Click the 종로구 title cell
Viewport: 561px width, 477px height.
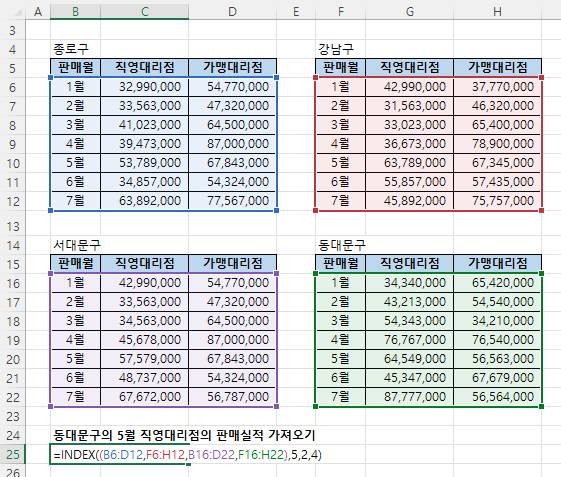pos(75,49)
